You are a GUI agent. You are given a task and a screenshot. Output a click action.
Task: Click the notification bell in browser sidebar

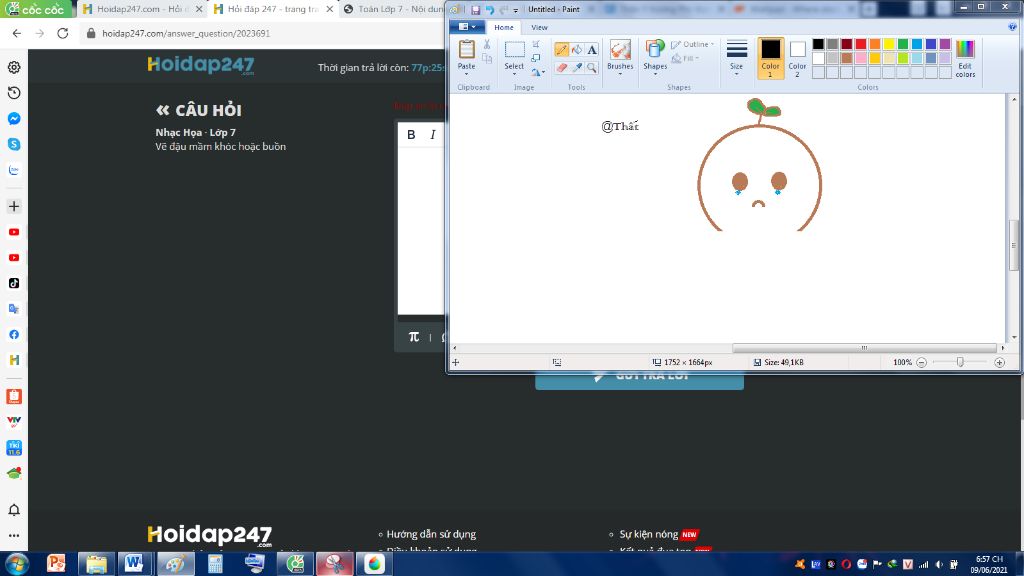[14, 509]
